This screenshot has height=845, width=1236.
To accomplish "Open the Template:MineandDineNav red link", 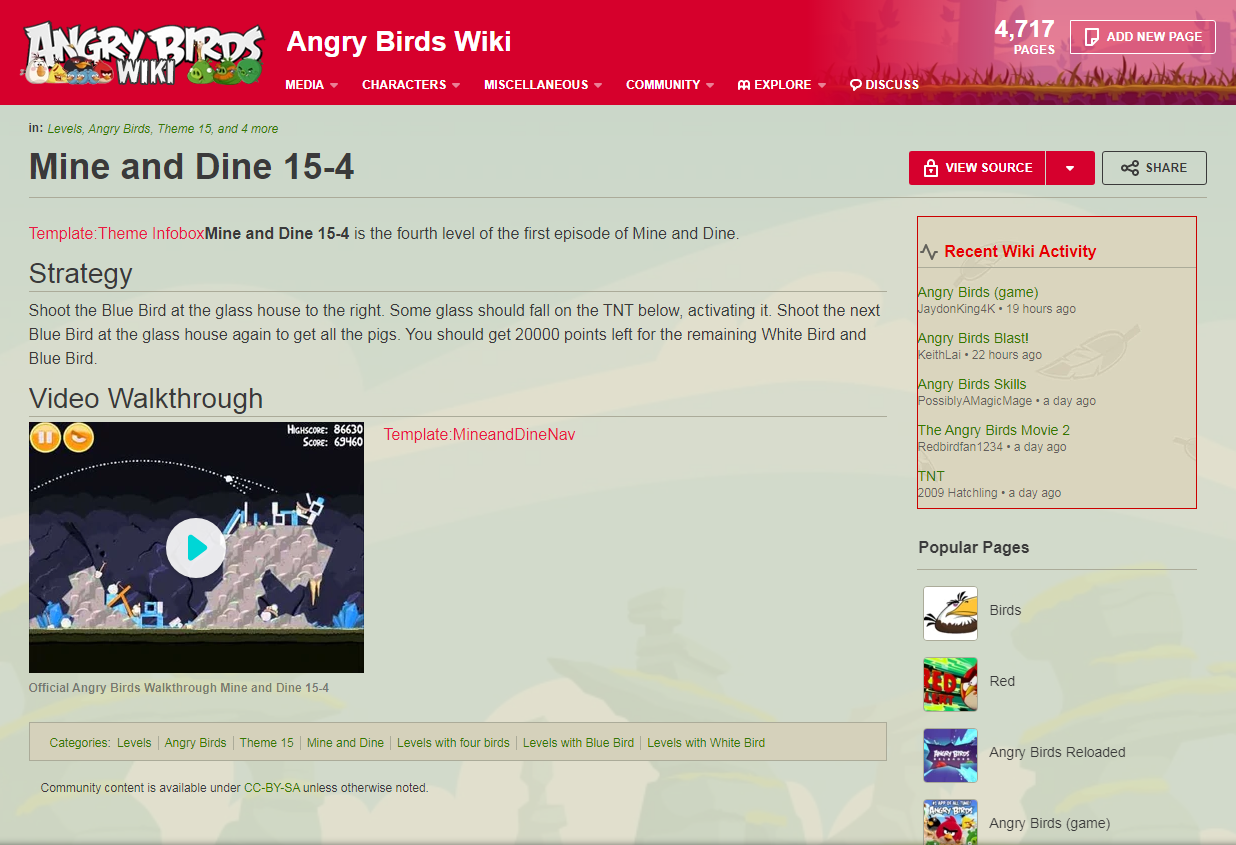I will pos(480,434).
